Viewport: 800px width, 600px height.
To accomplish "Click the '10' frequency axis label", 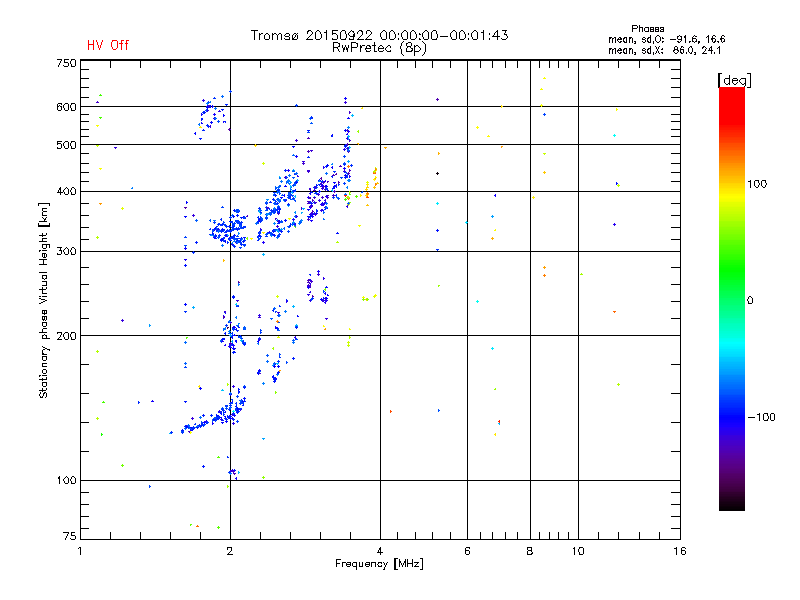I will (x=578, y=551).
